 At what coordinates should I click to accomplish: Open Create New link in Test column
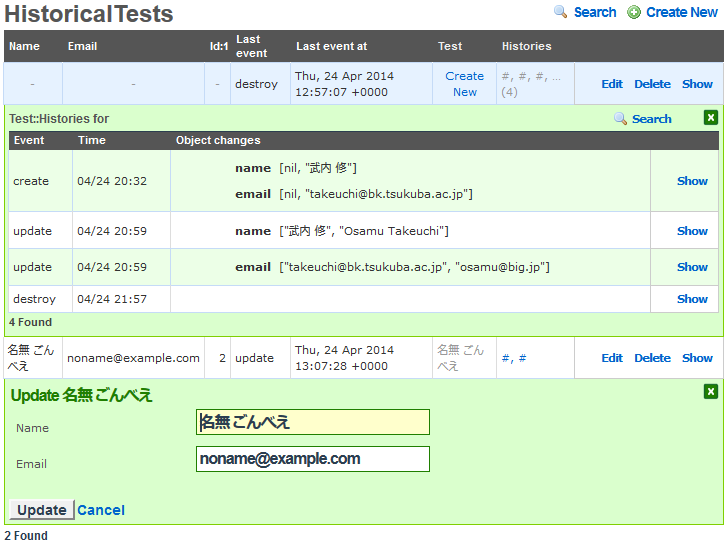(464, 84)
